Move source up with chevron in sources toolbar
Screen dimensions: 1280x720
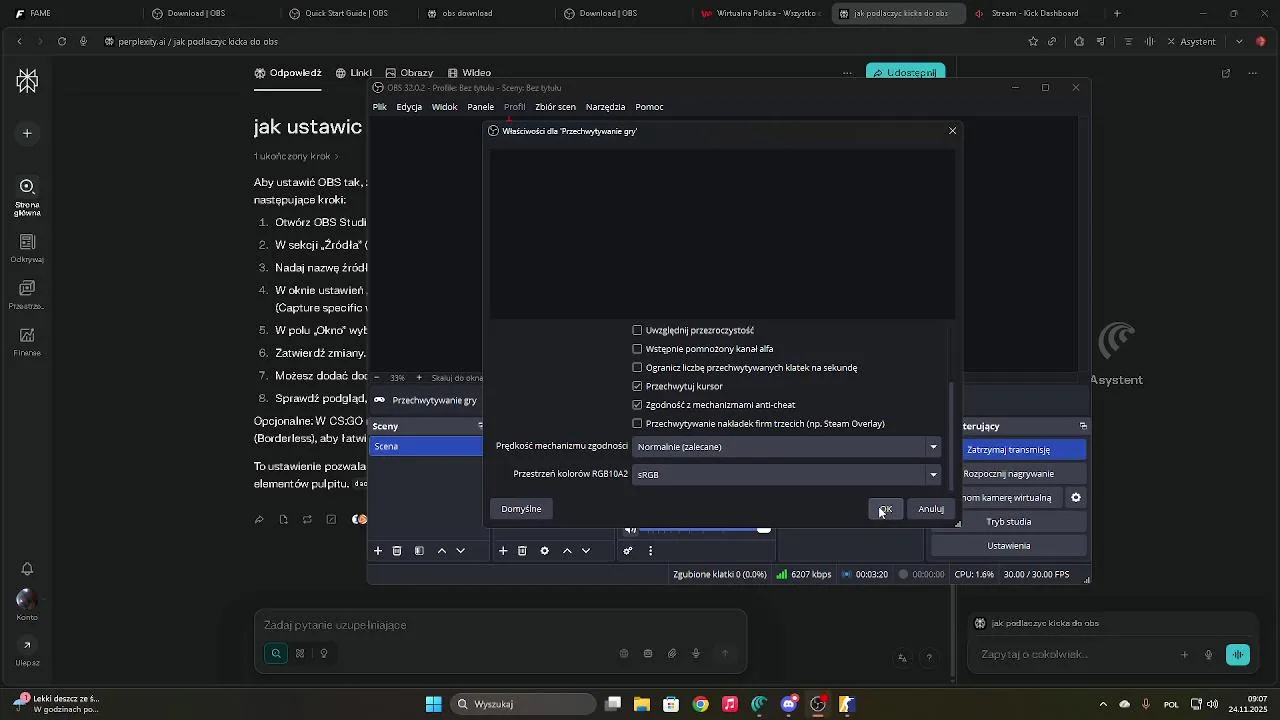[x=567, y=551]
